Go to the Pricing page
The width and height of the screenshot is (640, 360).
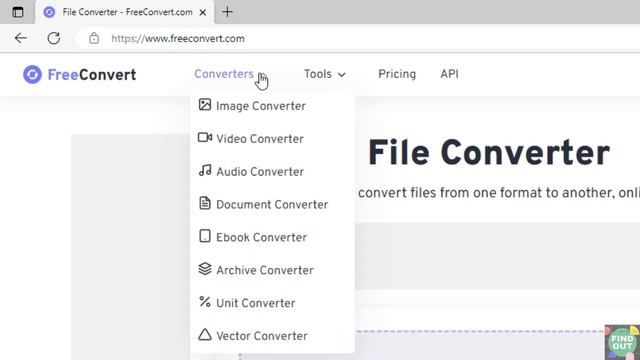tap(397, 74)
